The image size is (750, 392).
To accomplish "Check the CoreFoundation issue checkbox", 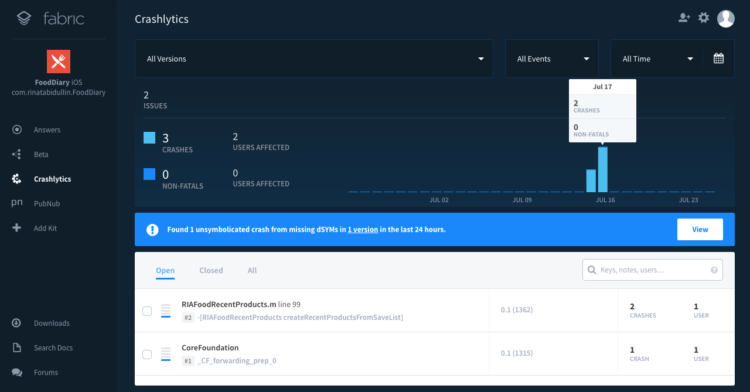I will pyautogui.click(x=147, y=354).
